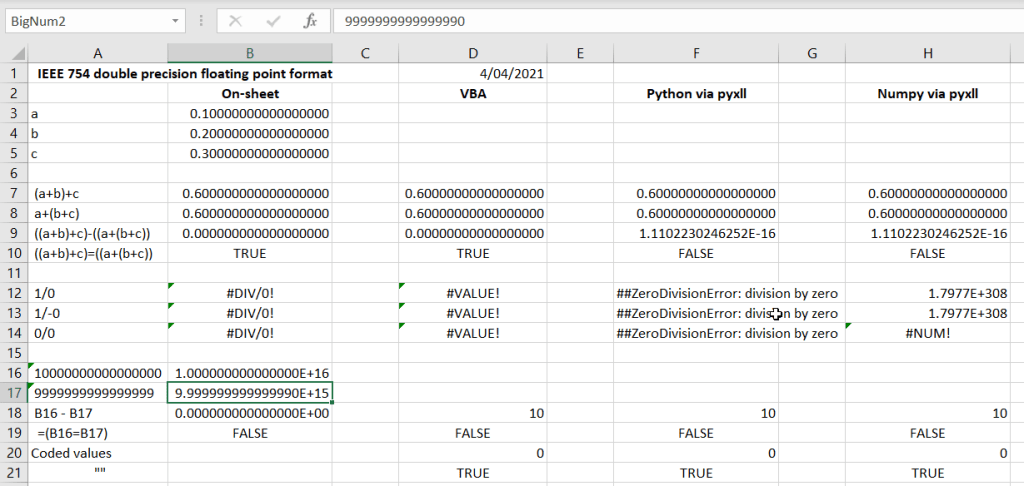Click the first ZeroDivisionError cell in row 12
Viewport: 1024px width, 486px height.
pos(727,293)
